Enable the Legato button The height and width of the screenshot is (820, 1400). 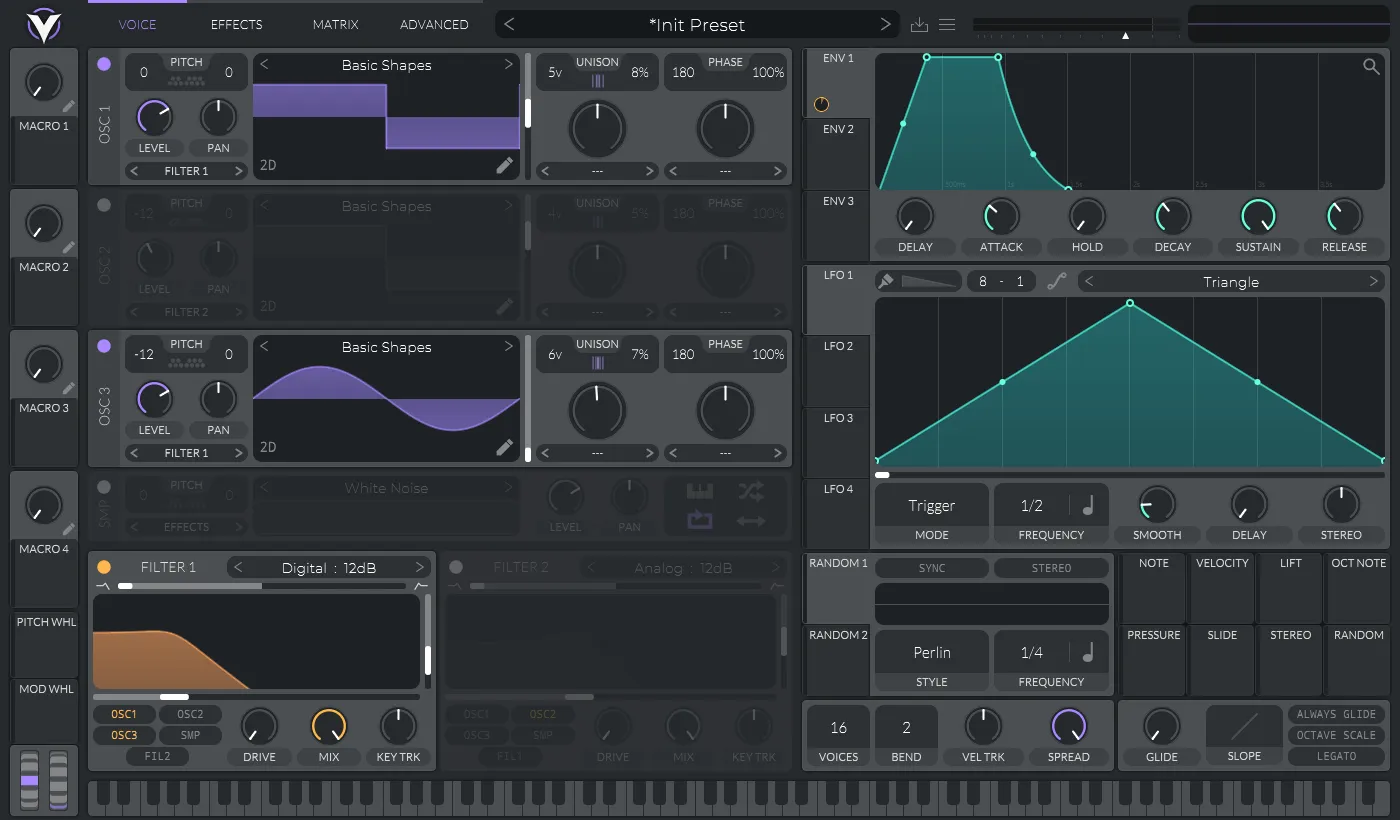click(x=1336, y=756)
